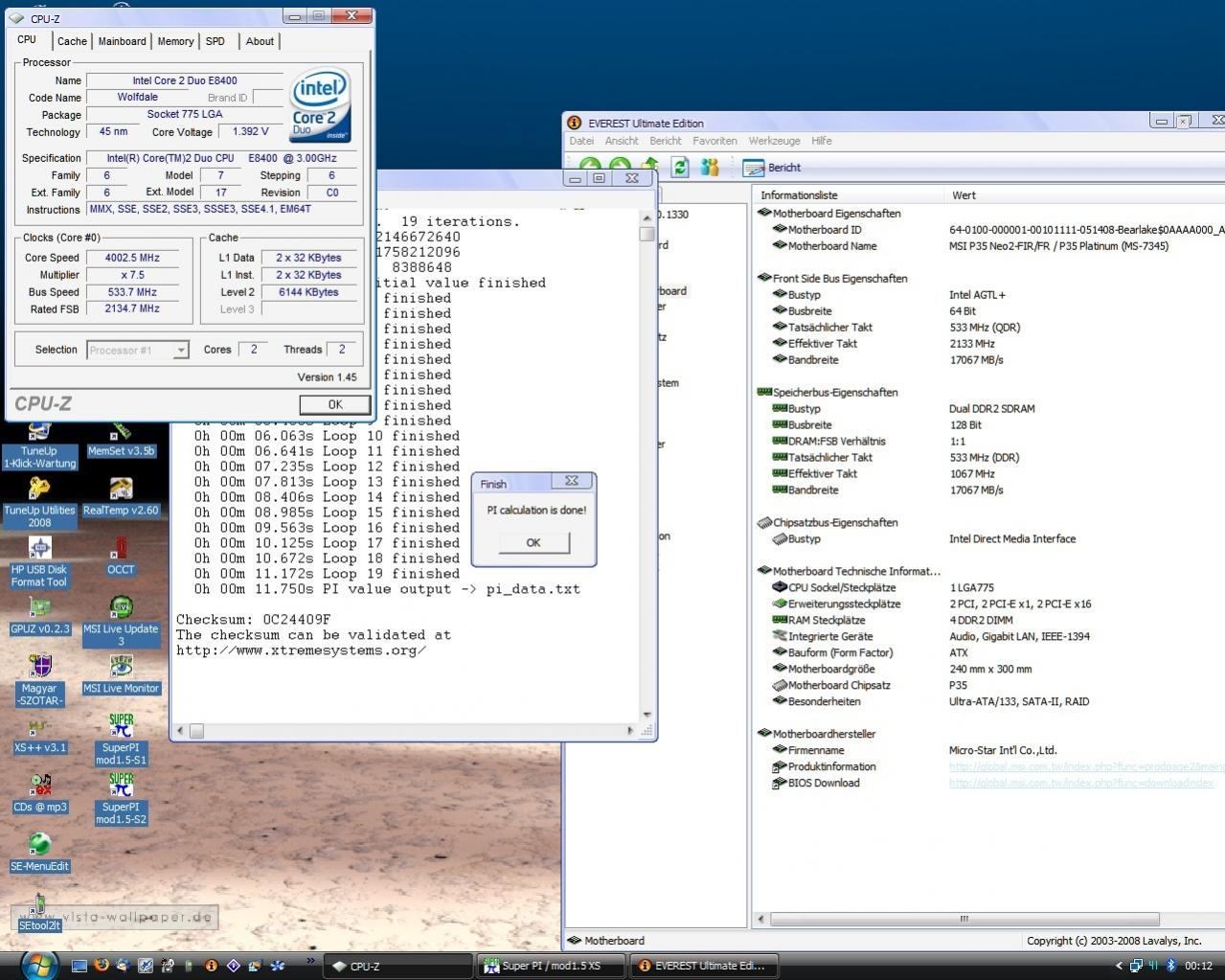Click taskbar clock showing 00:12
The width and height of the screenshot is (1225, 980).
coord(1198,966)
